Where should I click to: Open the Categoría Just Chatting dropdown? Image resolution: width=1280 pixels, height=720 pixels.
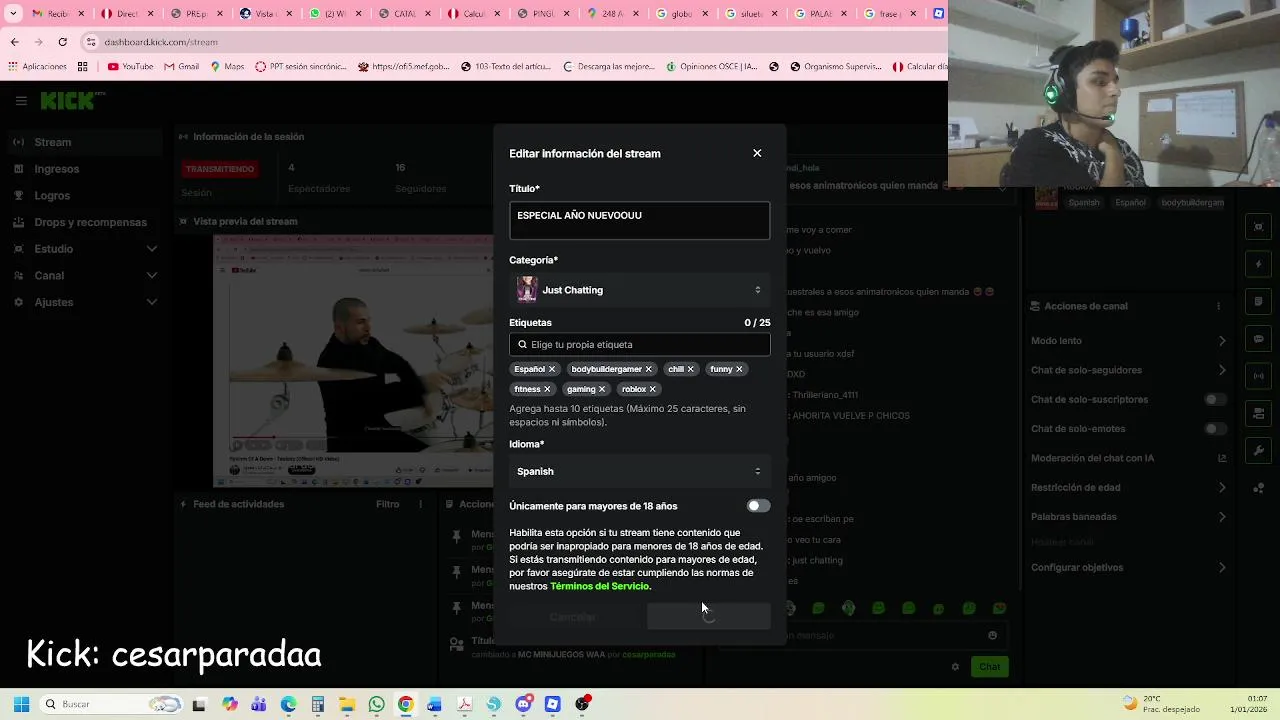point(639,290)
